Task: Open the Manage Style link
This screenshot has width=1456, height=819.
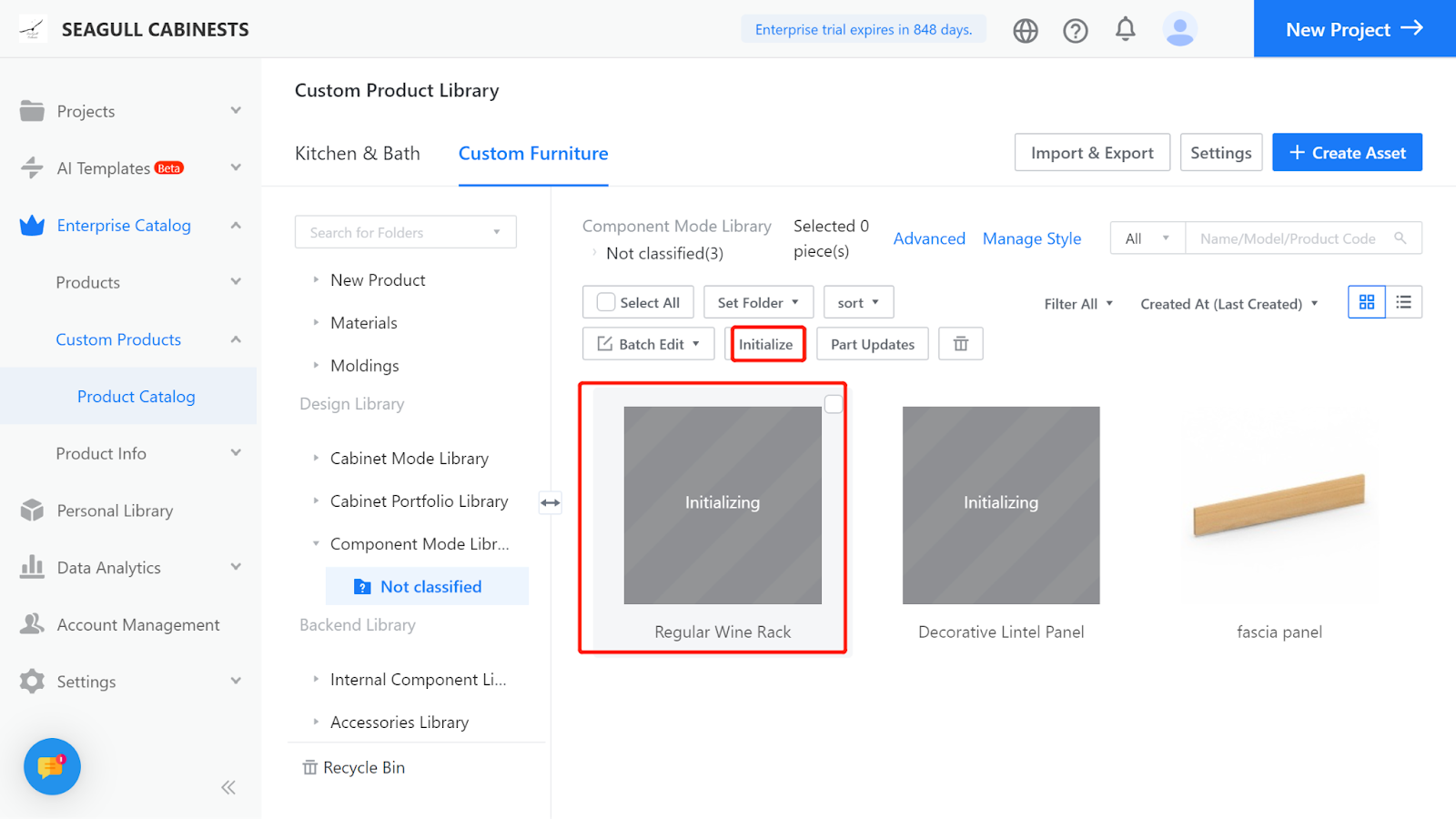Action: click(x=1032, y=238)
